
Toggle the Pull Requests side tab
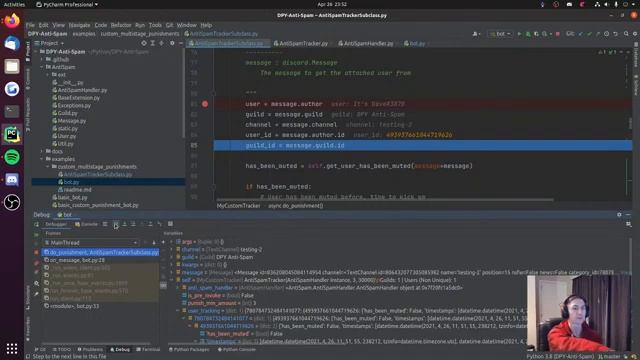28,115
